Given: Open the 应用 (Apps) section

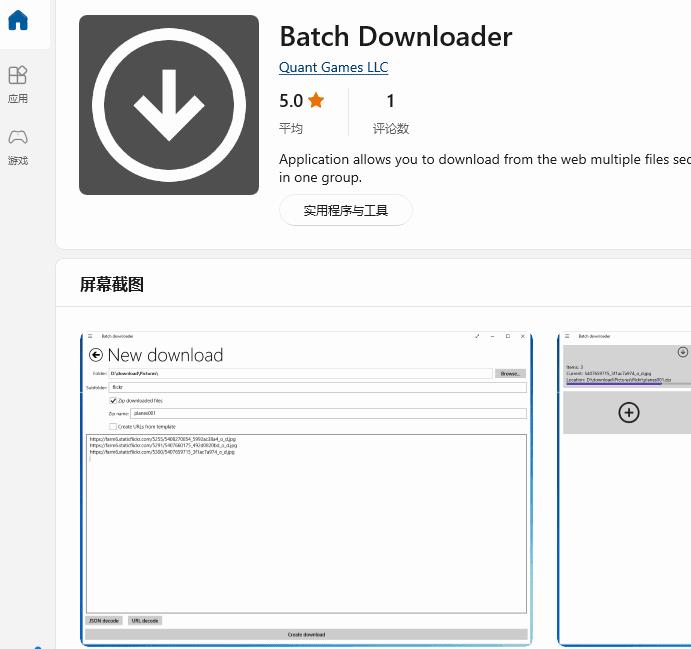Looking at the screenshot, I should click(18, 84).
